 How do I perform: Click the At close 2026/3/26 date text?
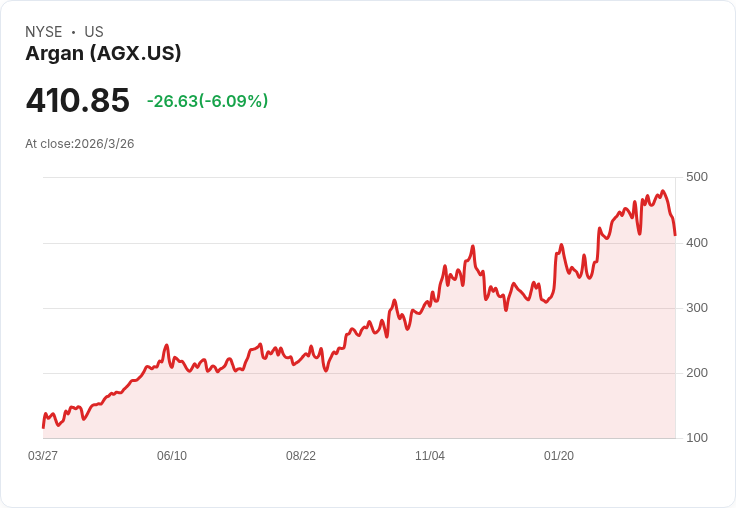click(x=80, y=144)
